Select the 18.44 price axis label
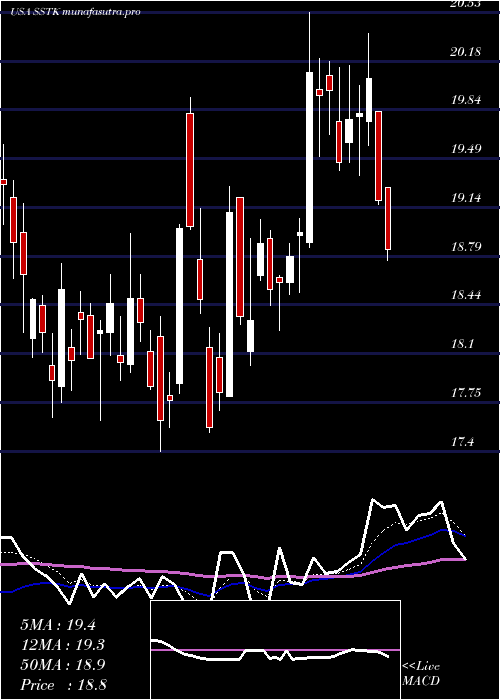Image resolution: width=500 pixels, height=700 pixels. coord(466,295)
